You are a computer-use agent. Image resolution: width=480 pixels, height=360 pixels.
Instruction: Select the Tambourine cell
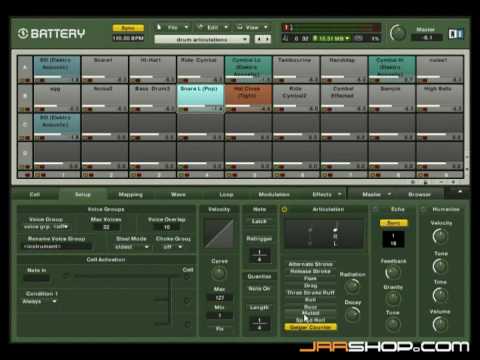[x=296, y=69]
